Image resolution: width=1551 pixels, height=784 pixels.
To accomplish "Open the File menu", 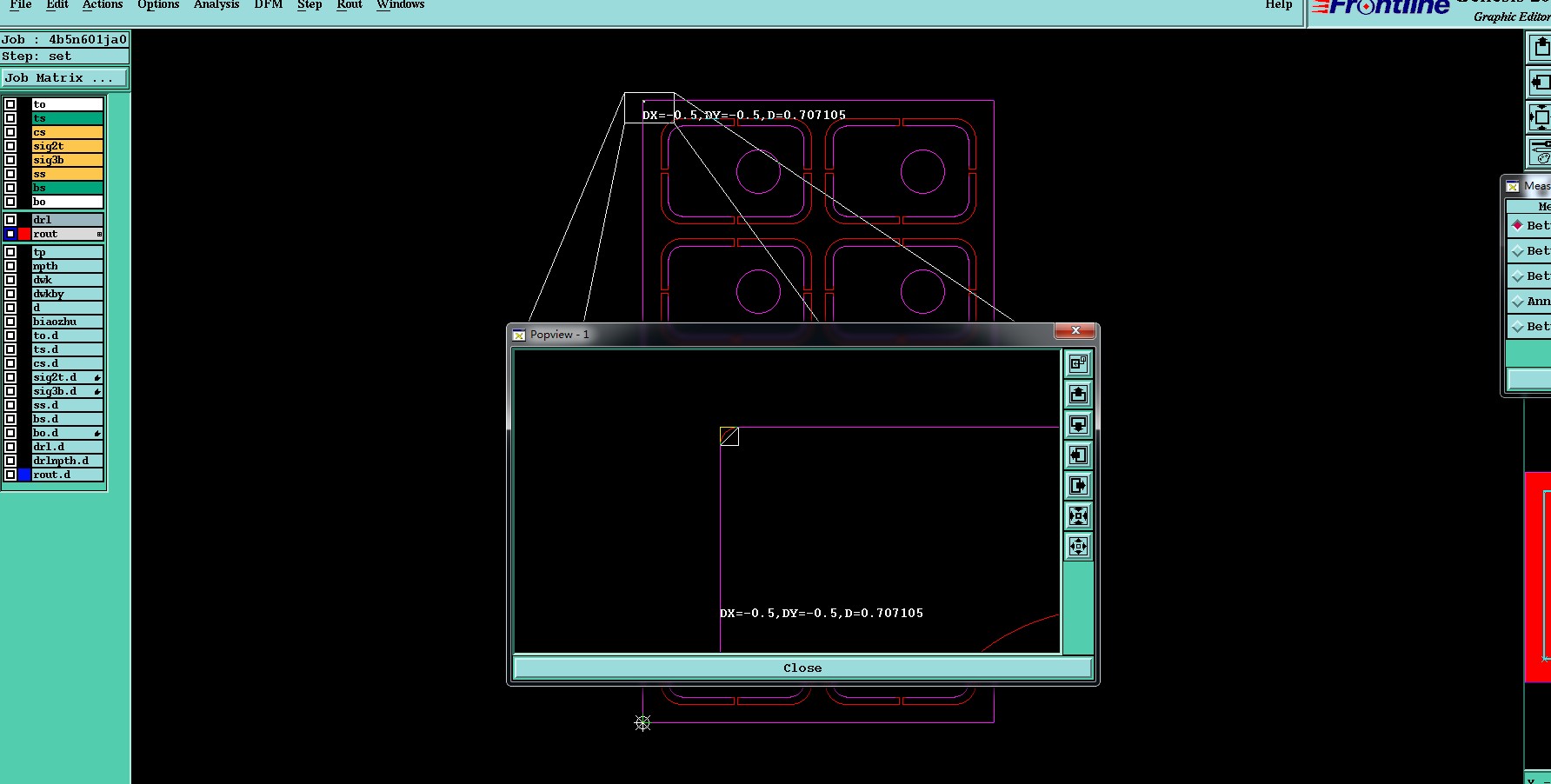I will 21,4.
